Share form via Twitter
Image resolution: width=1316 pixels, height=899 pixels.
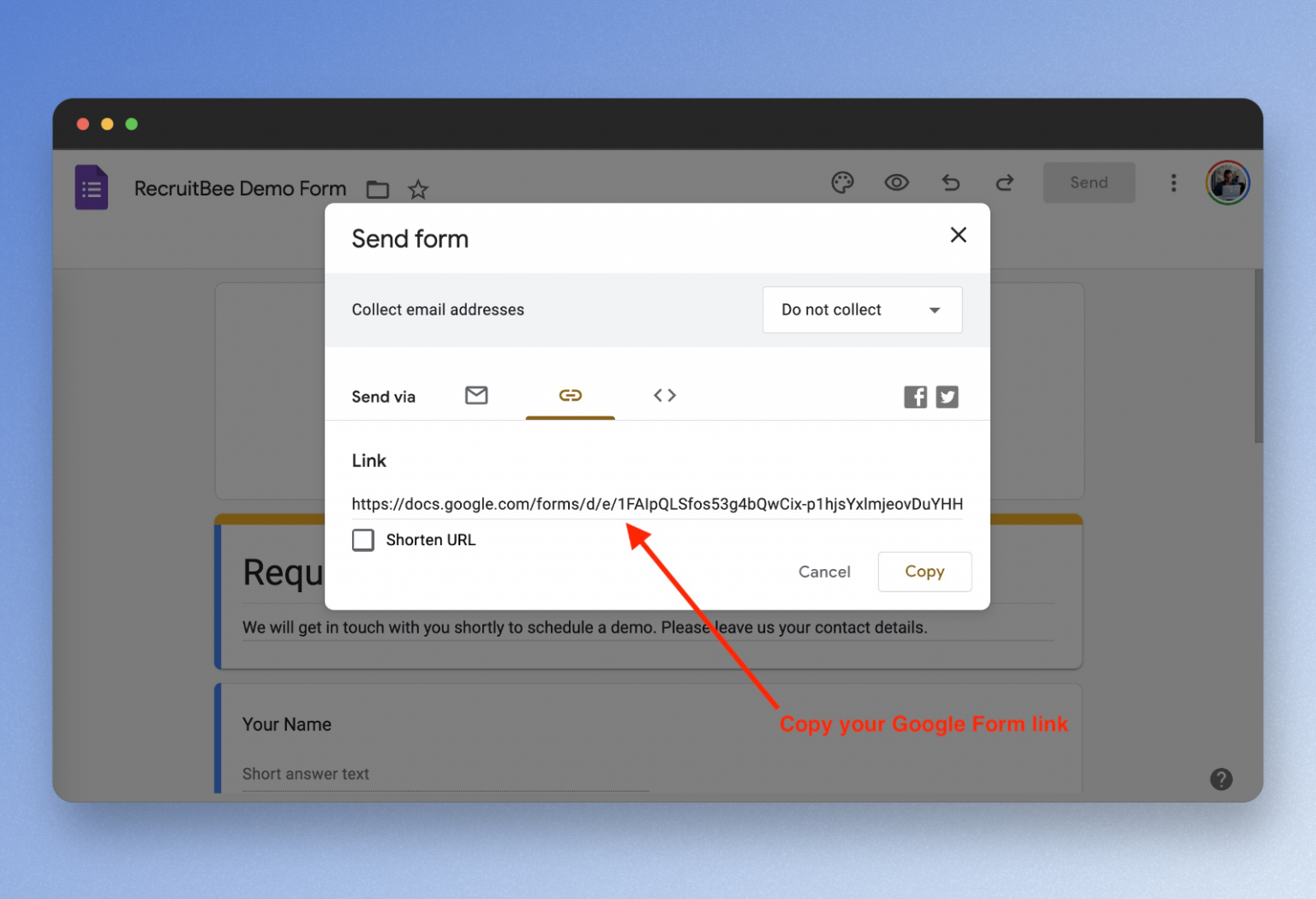947,396
